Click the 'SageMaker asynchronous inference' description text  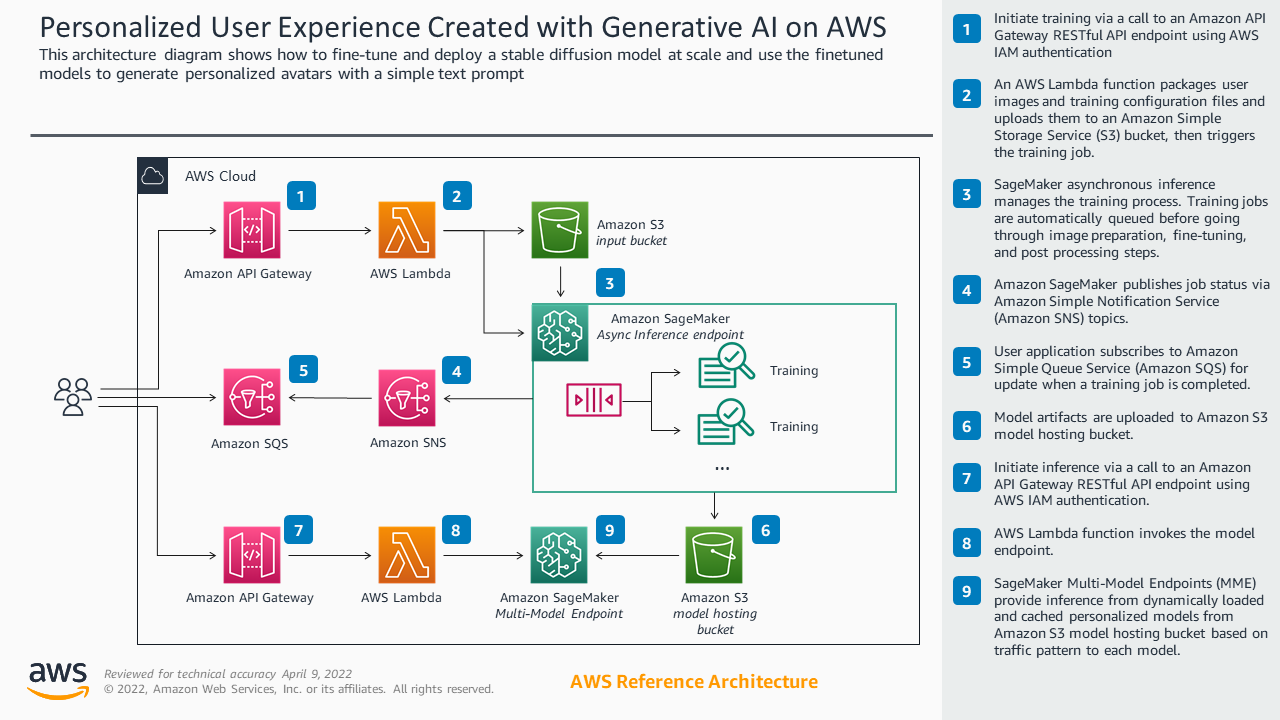click(1130, 218)
